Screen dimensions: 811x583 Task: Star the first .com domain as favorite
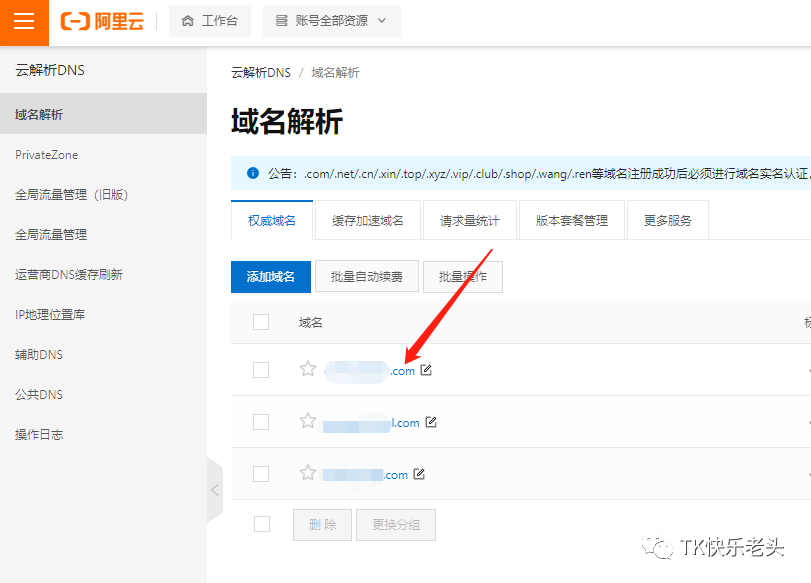pyautogui.click(x=308, y=369)
